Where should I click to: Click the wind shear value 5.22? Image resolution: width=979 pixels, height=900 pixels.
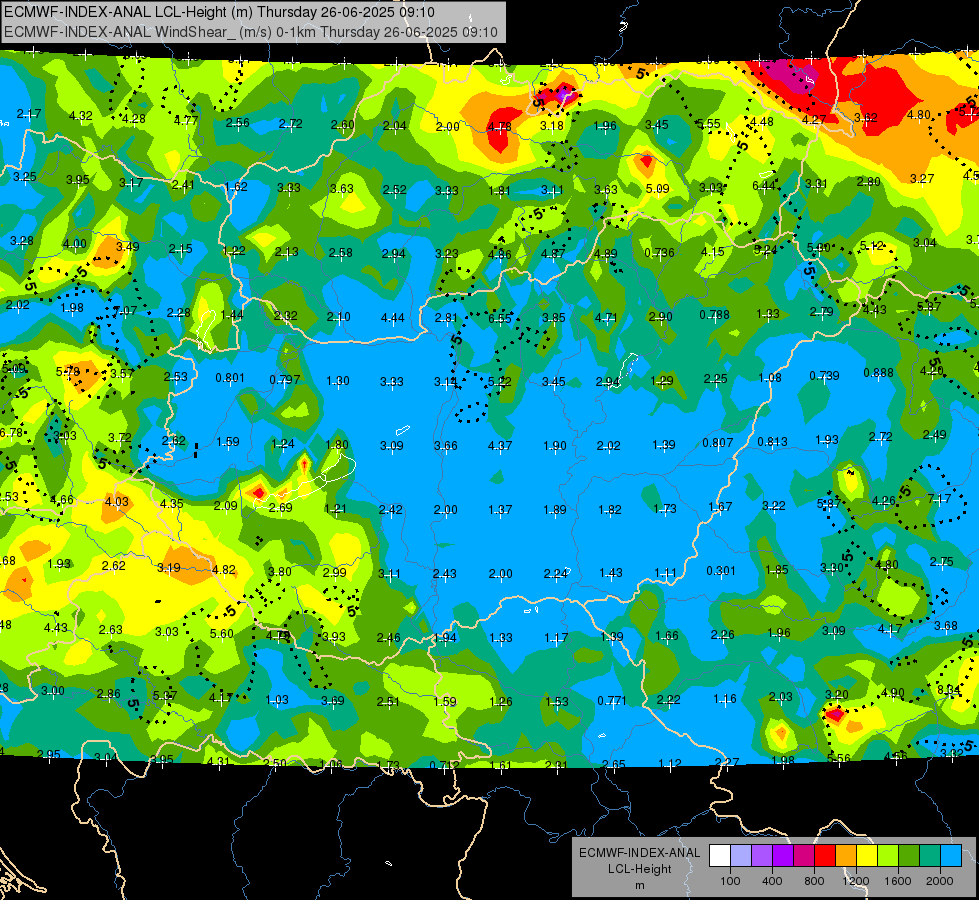(x=499, y=381)
